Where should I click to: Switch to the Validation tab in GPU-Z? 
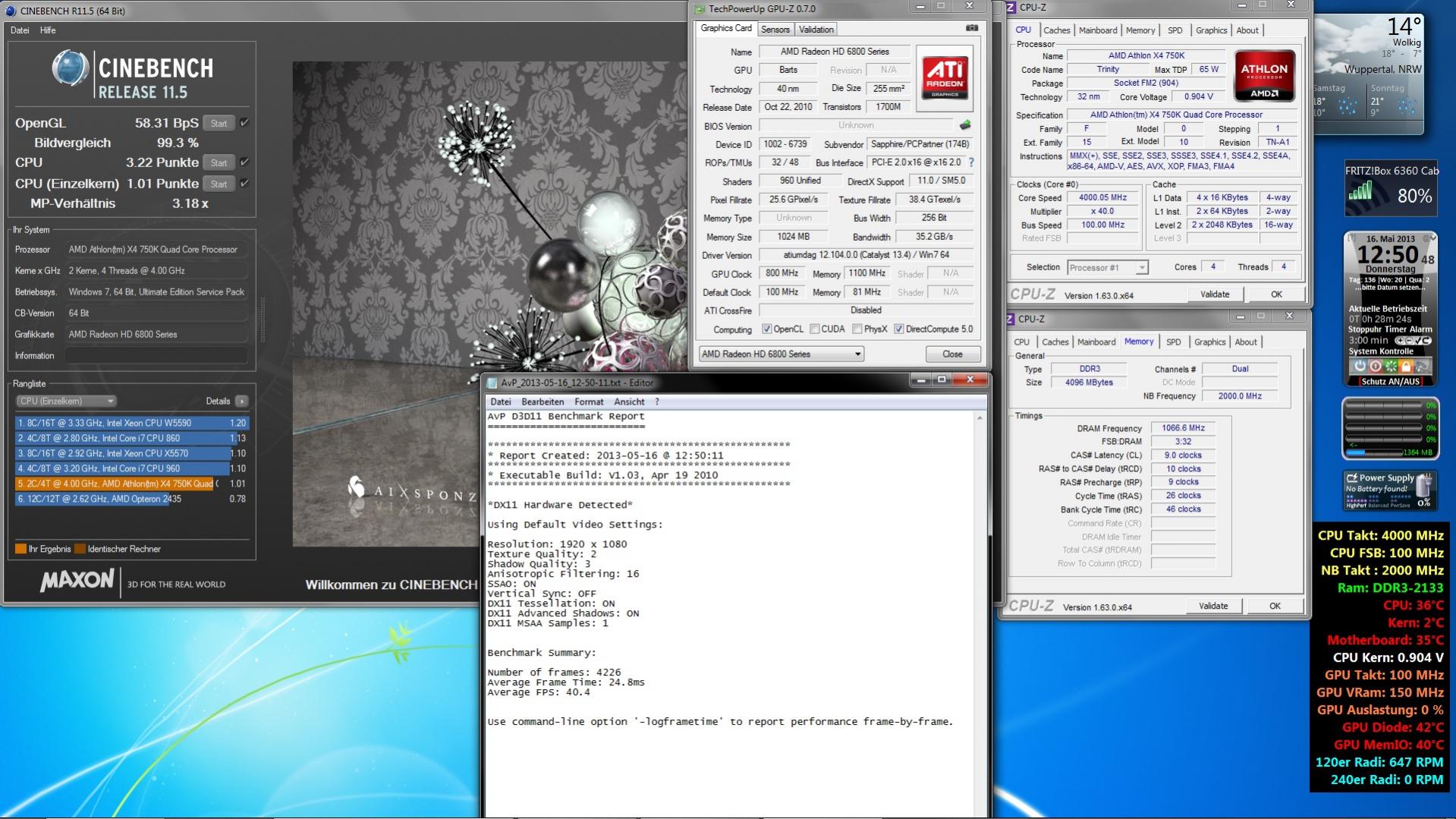(816, 30)
